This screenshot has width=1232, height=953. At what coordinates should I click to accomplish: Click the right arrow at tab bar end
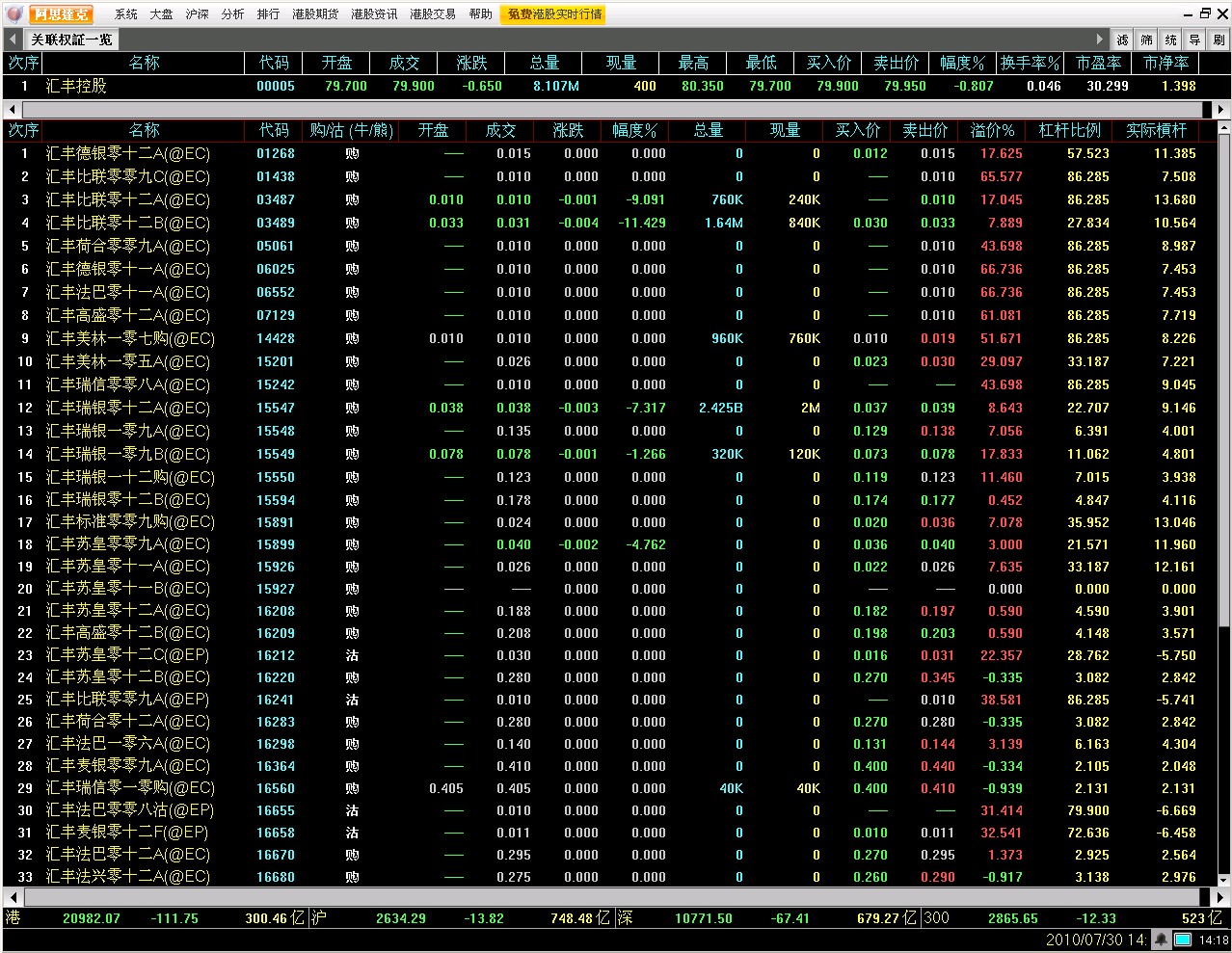click(1100, 40)
